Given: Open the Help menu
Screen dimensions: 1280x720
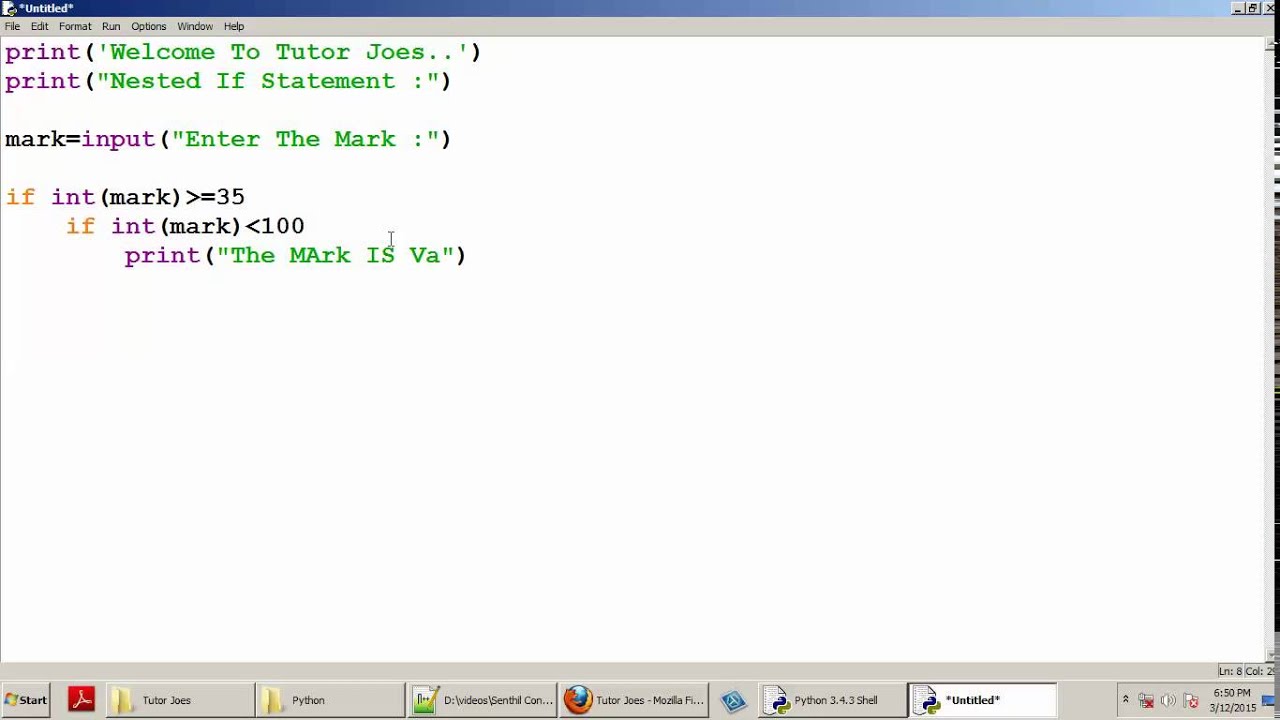Looking at the screenshot, I should pyautogui.click(x=233, y=26).
